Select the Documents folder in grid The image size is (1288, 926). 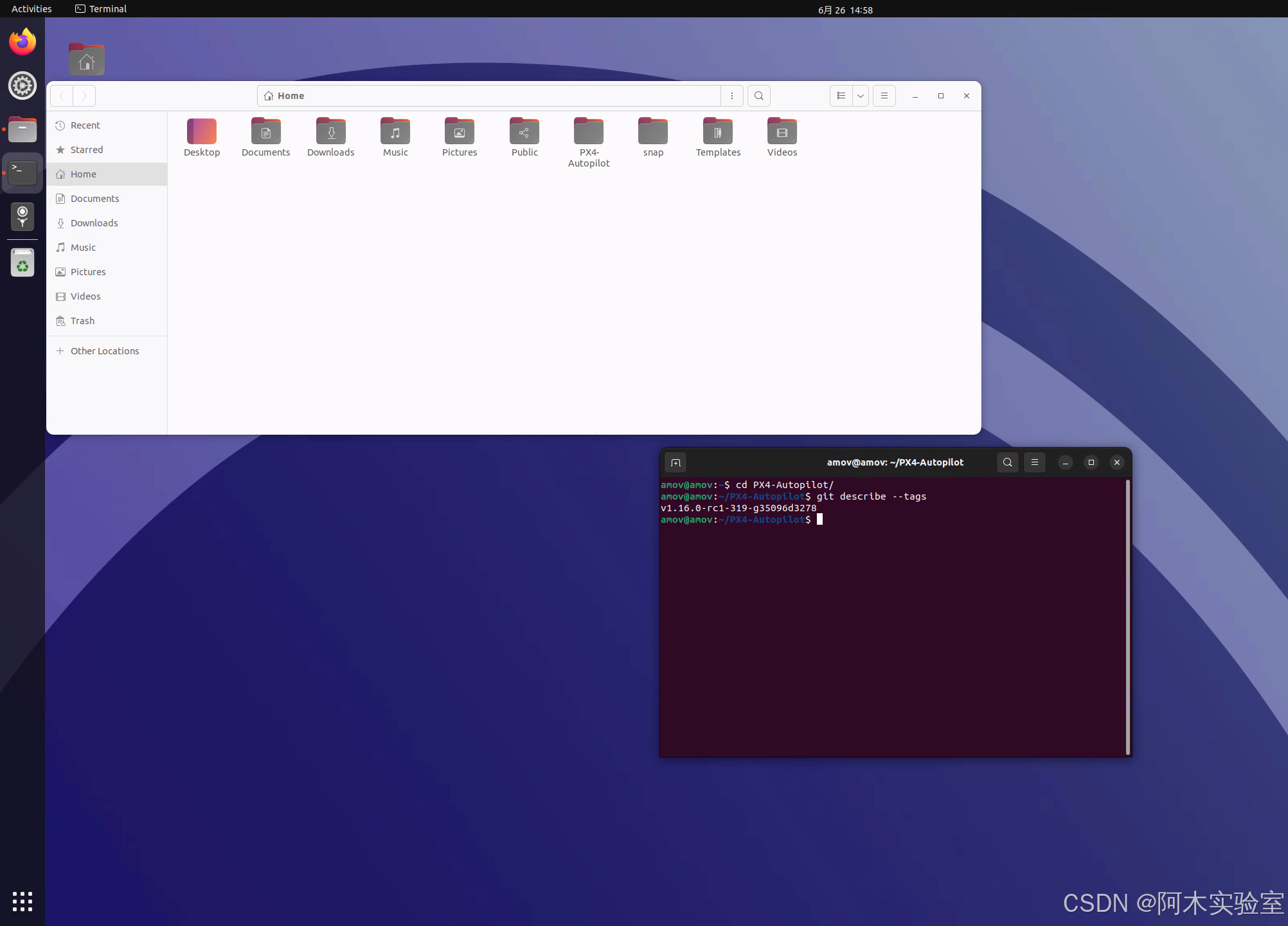coord(266,138)
